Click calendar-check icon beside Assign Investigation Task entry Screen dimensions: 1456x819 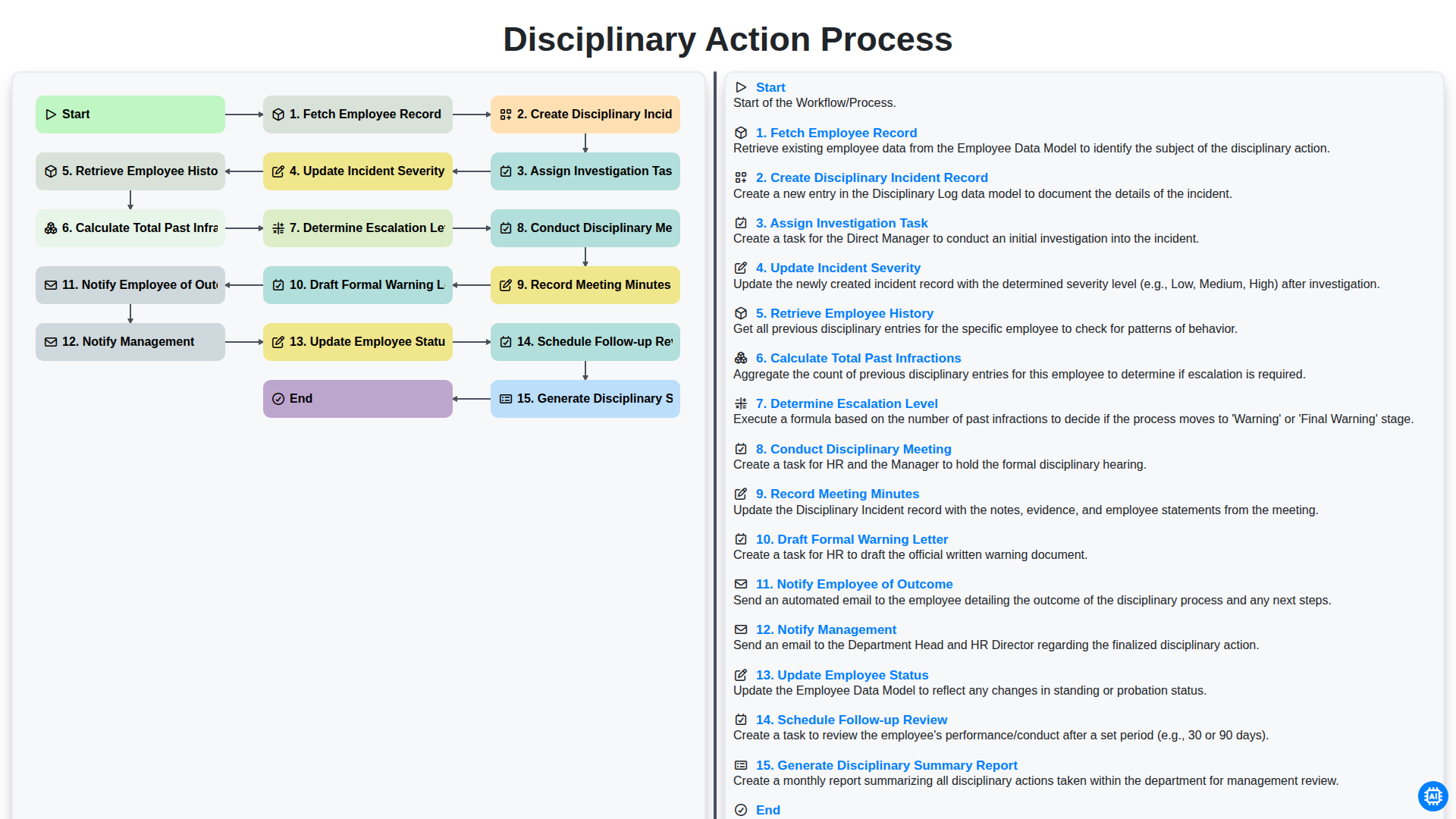click(x=741, y=223)
